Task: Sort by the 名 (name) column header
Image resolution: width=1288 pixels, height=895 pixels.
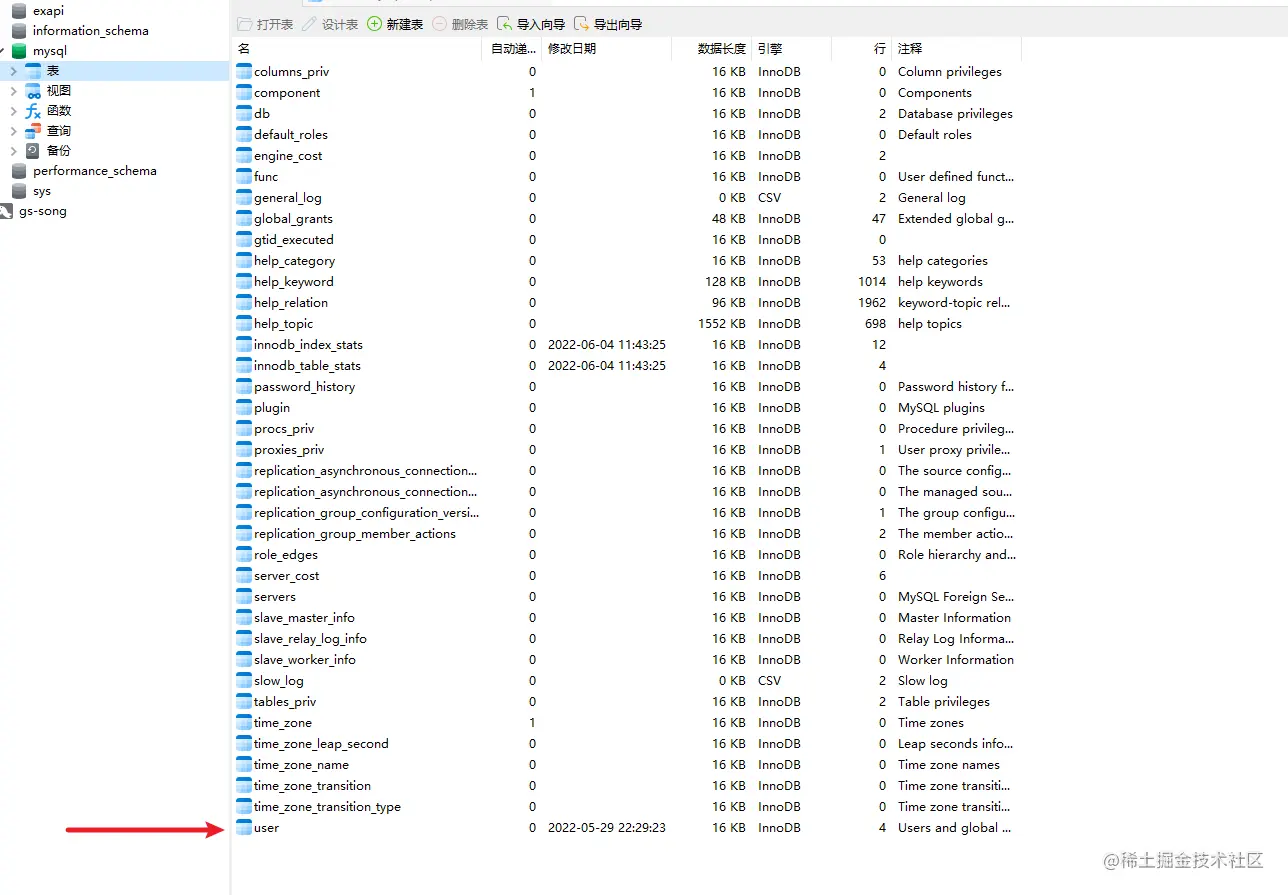Action: [x=358, y=48]
